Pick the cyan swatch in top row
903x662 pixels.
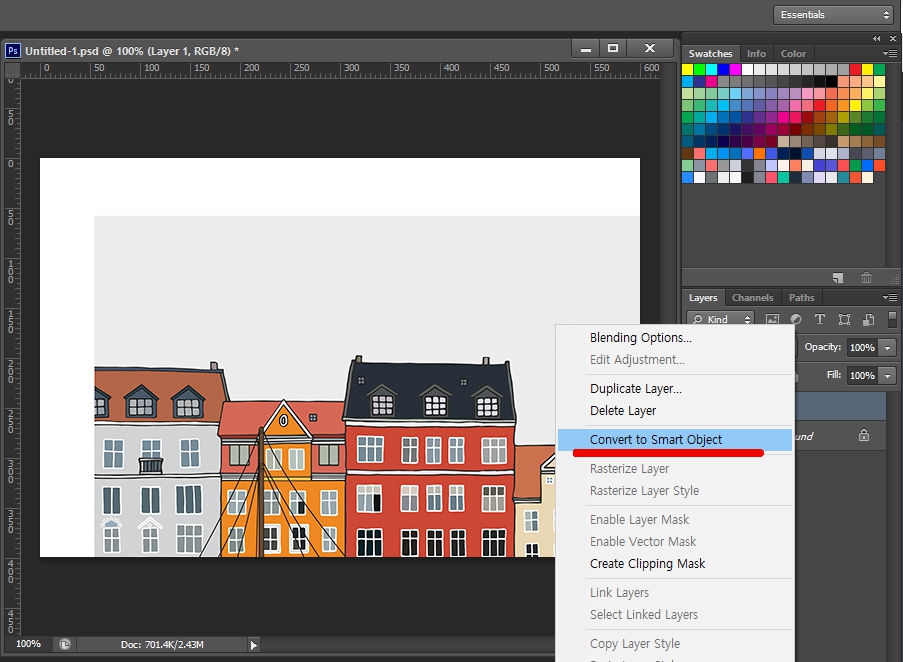point(711,70)
